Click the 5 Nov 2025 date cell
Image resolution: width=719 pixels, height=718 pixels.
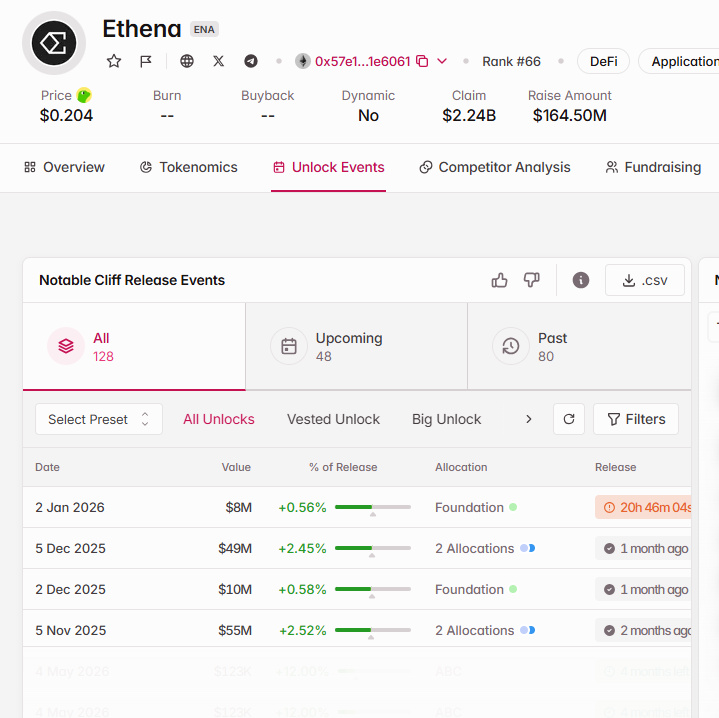[x=71, y=630]
